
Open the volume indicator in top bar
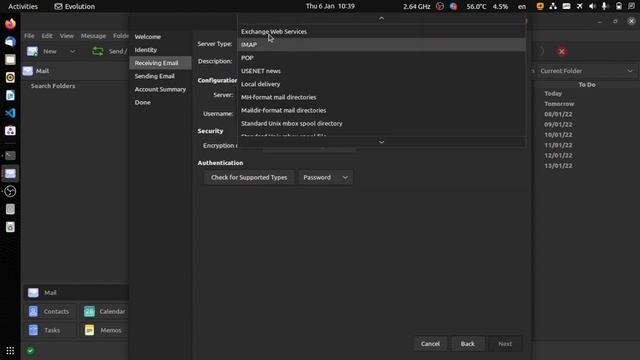[x=592, y=6]
